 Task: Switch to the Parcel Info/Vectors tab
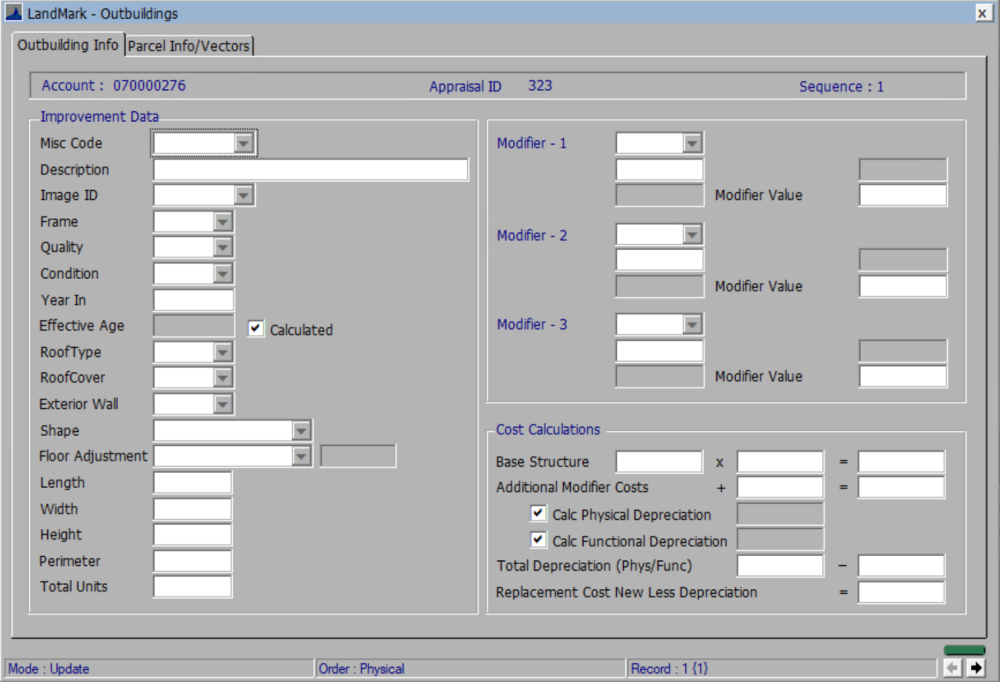tap(189, 45)
